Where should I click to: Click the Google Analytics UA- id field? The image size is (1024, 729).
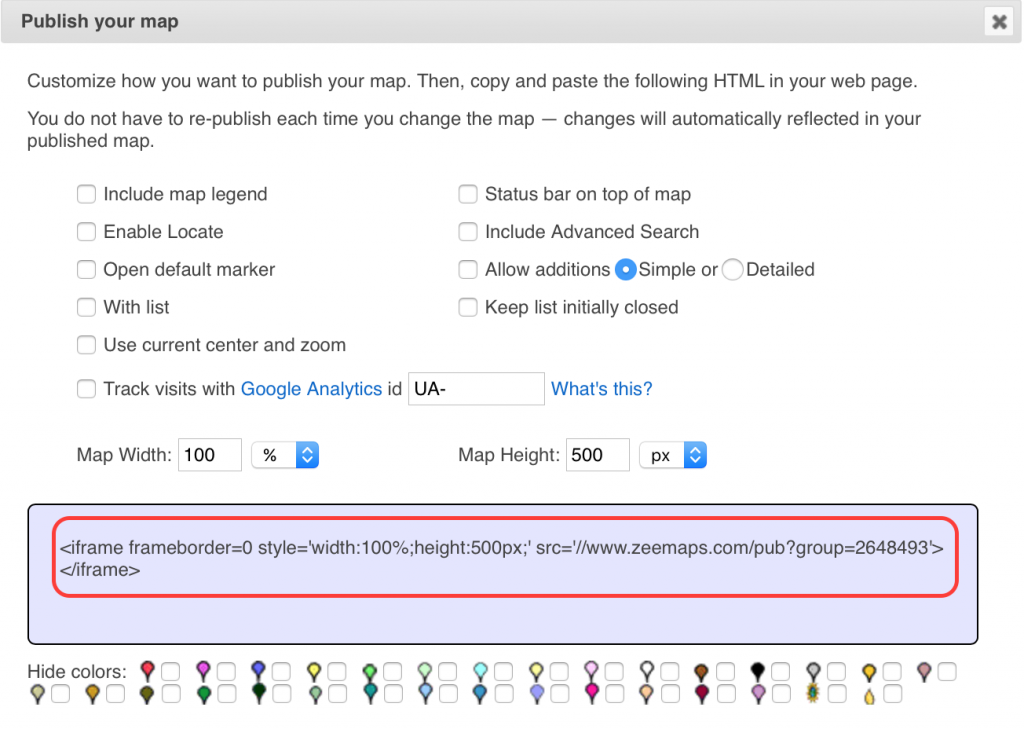pyautogui.click(x=476, y=389)
